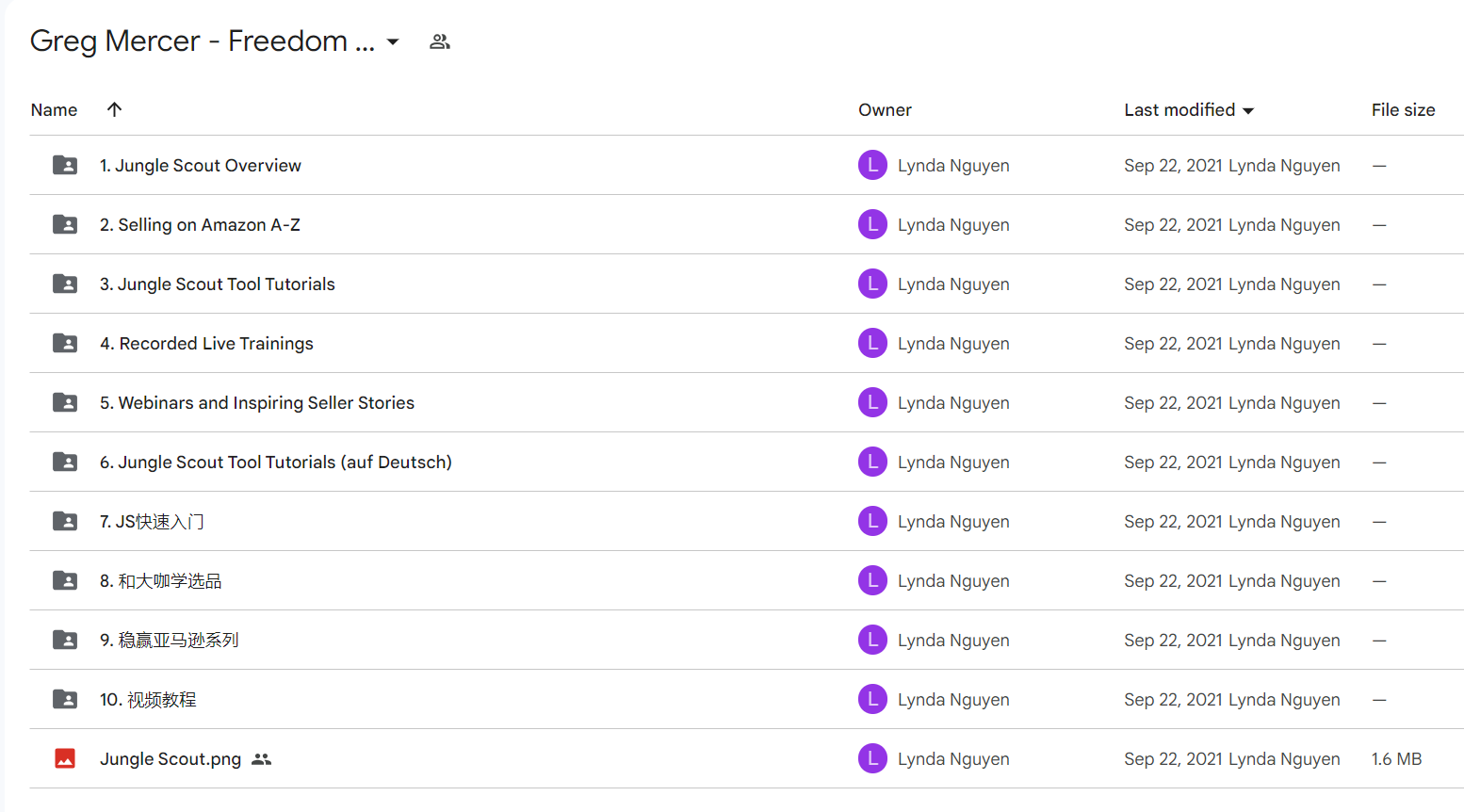Click the File size column header
Image resolution: width=1464 pixels, height=812 pixels.
[1403, 110]
